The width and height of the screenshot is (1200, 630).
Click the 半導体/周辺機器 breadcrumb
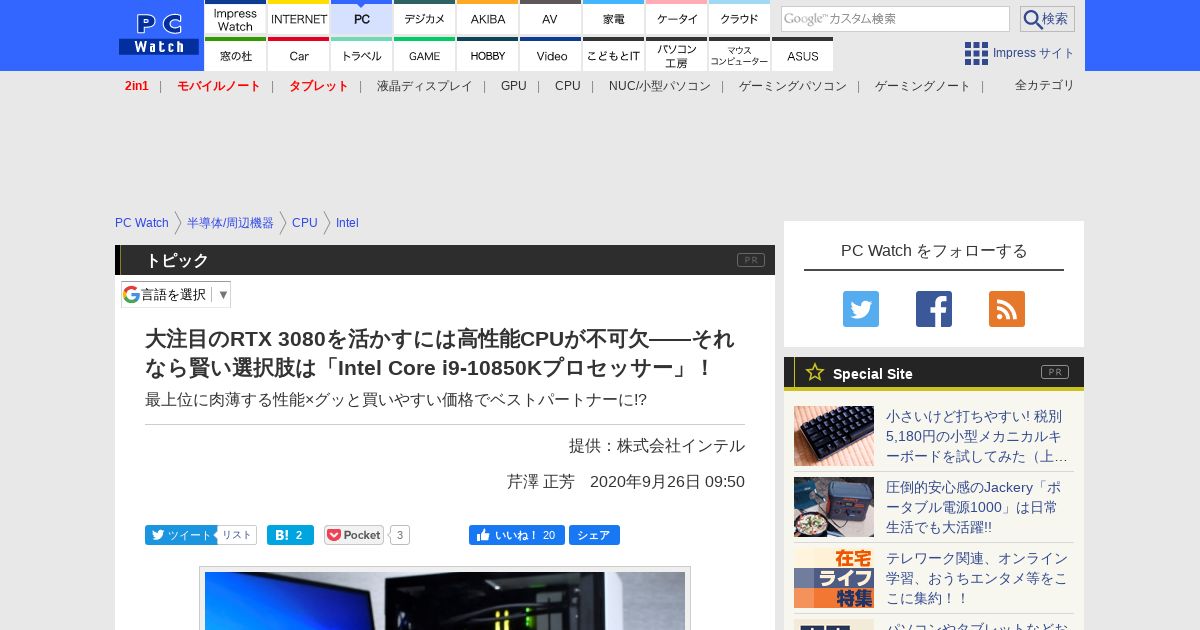coord(230,223)
